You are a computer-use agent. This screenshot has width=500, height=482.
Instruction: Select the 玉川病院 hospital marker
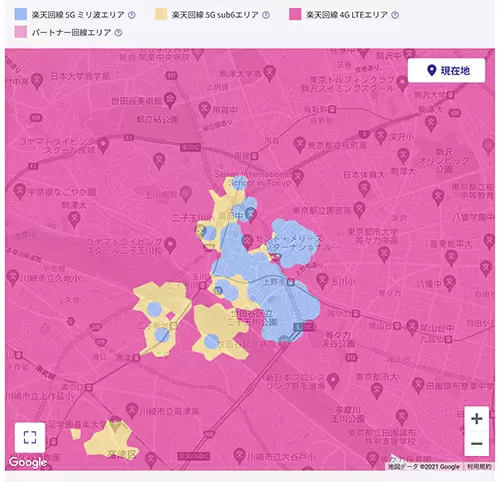pyautogui.click(x=186, y=194)
